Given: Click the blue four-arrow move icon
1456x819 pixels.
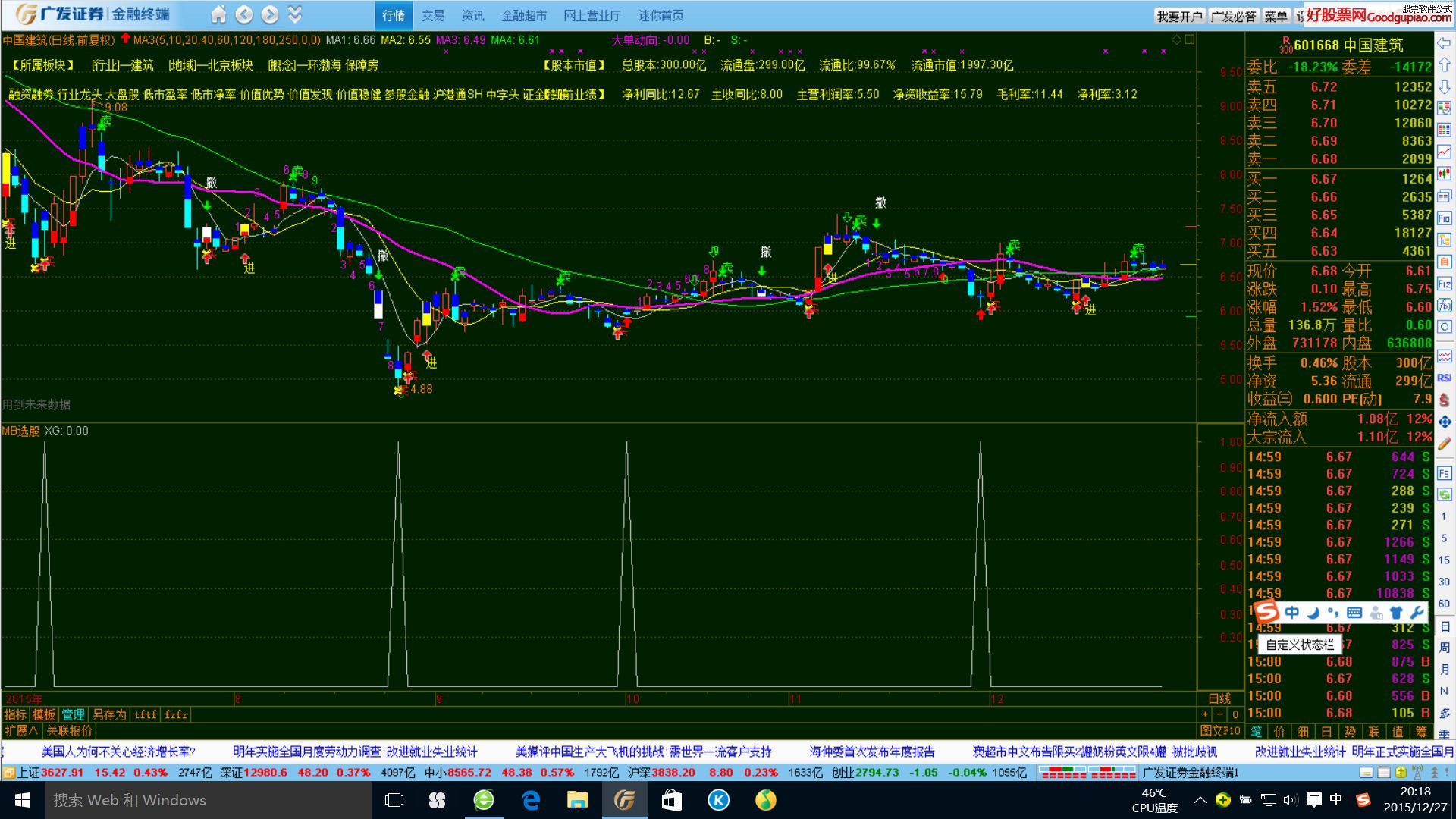Looking at the screenshot, I should click(1444, 422).
